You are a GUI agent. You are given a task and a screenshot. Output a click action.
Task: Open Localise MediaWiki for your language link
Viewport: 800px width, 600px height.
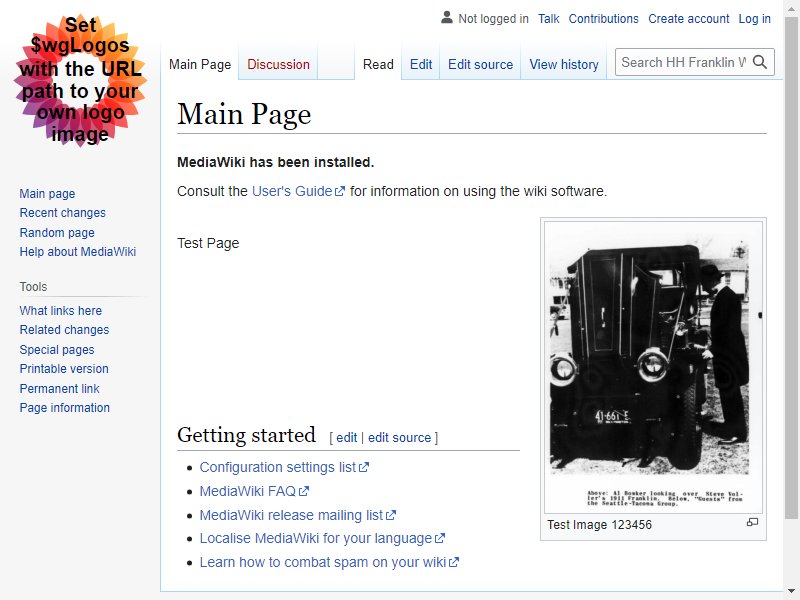tap(322, 538)
